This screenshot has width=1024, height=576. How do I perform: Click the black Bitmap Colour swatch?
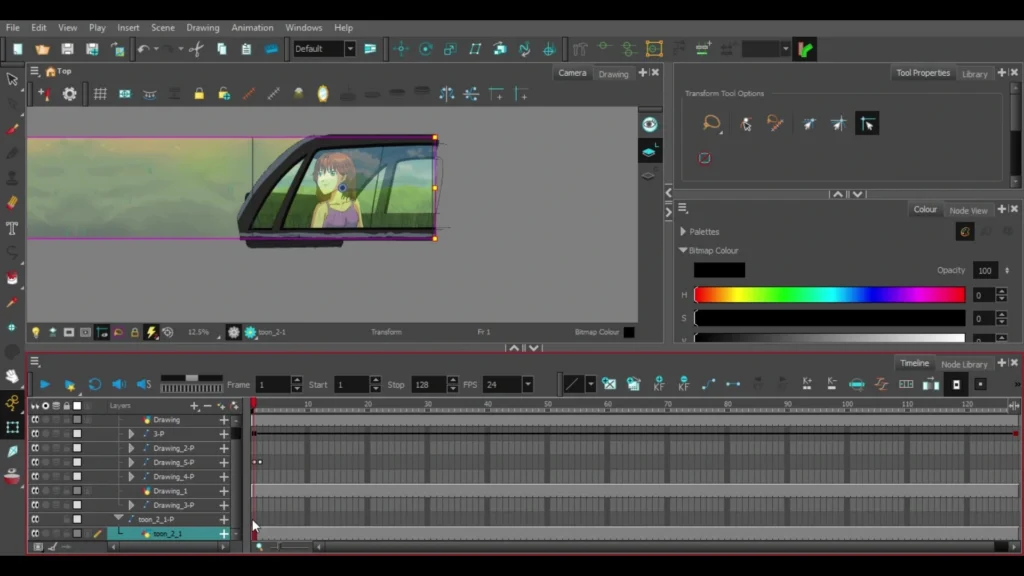[x=719, y=270]
